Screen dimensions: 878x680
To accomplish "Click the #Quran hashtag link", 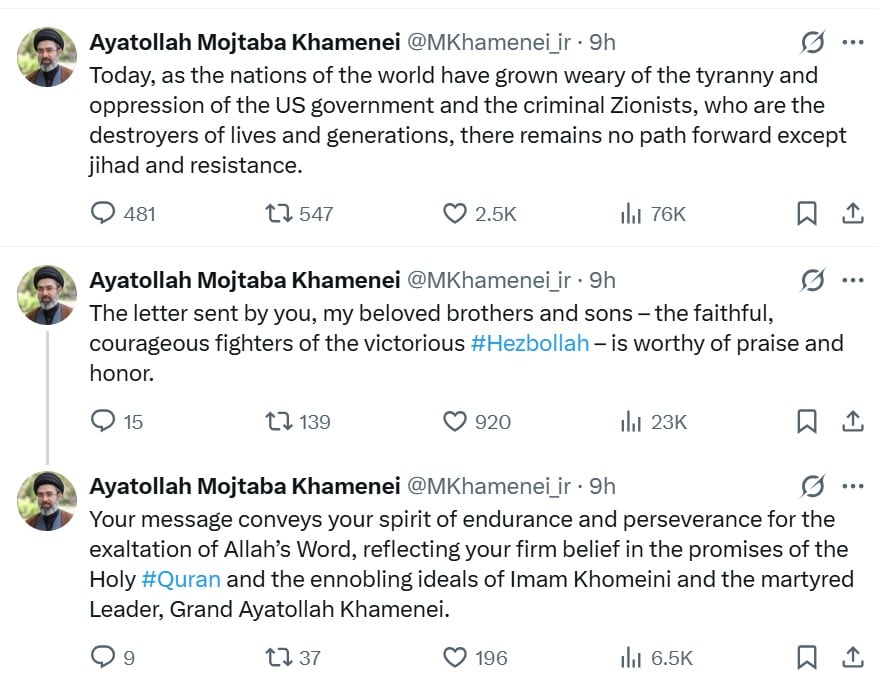I will 181,579.
